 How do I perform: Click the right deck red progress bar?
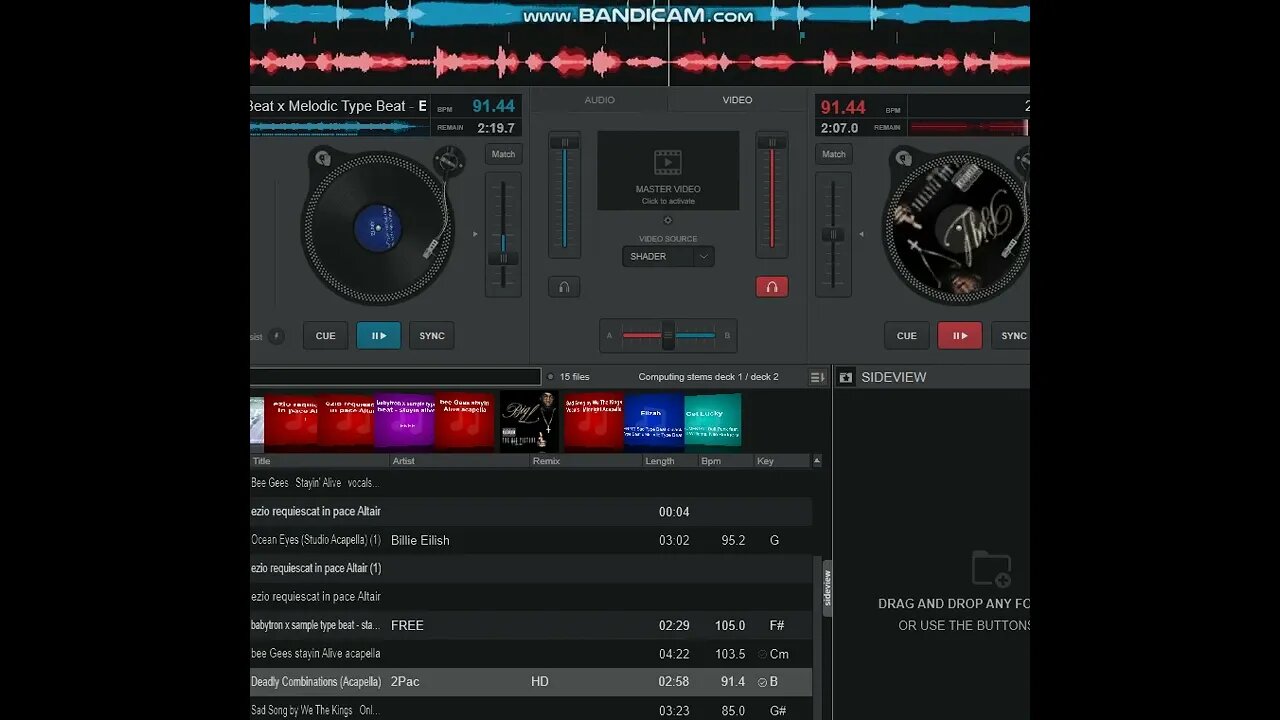968,127
